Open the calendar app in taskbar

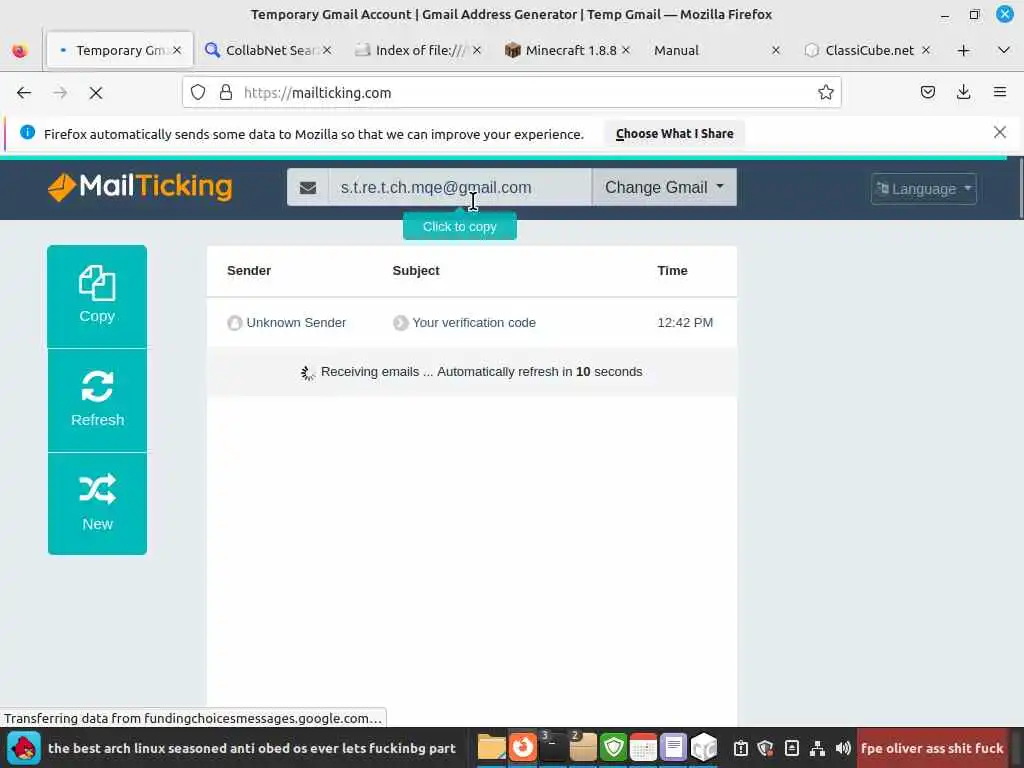(643, 747)
